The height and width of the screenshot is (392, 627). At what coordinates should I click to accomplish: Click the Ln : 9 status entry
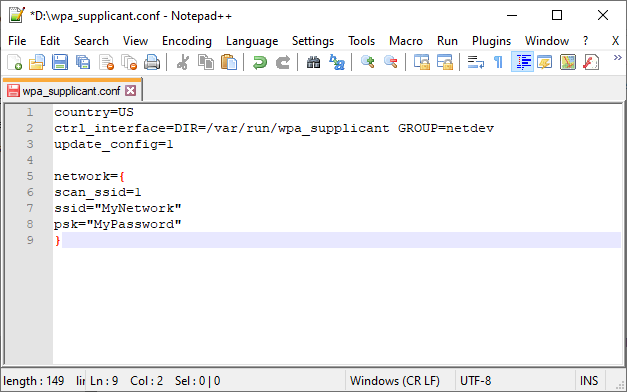point(104,380)
